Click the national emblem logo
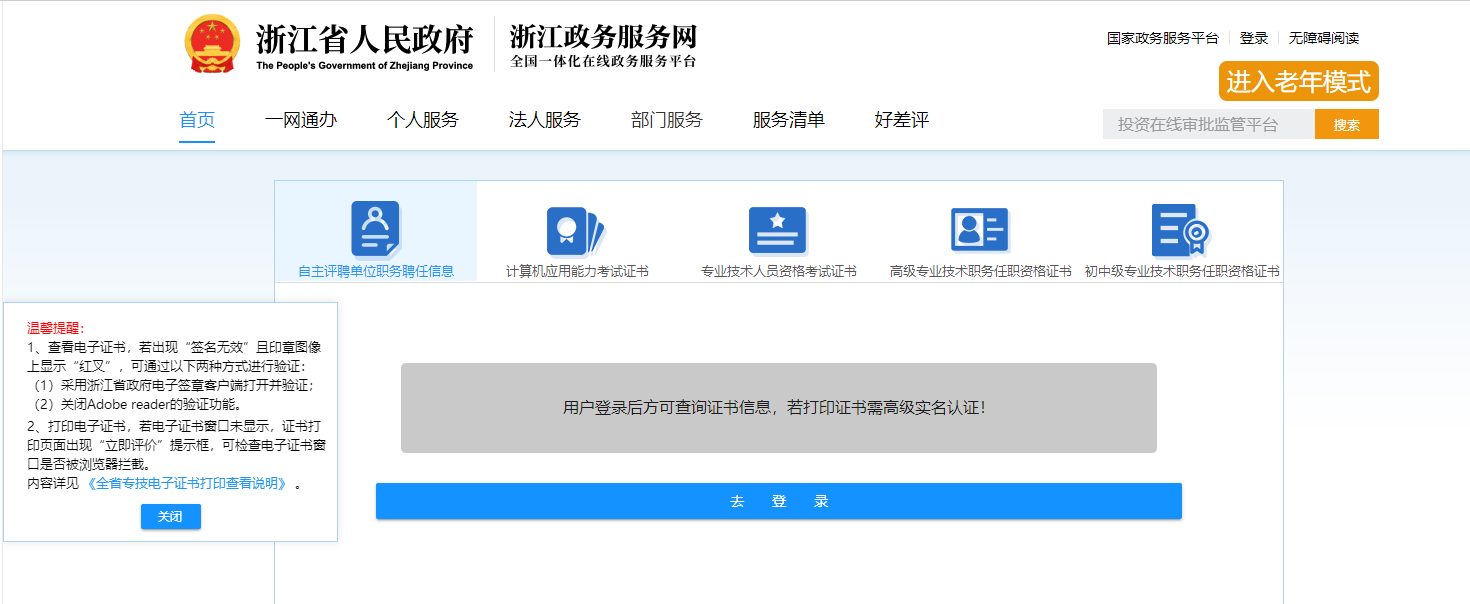1470x604 pixels. coord(212,45)
